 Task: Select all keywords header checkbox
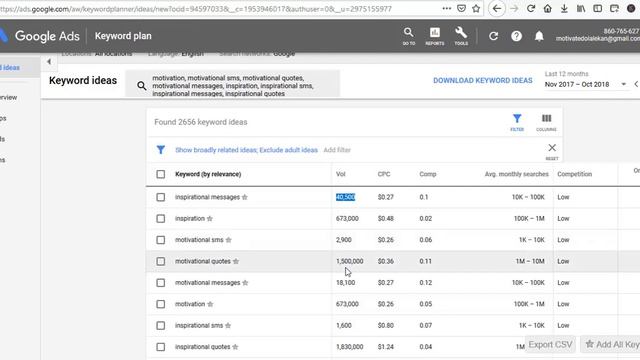[161, 174]
